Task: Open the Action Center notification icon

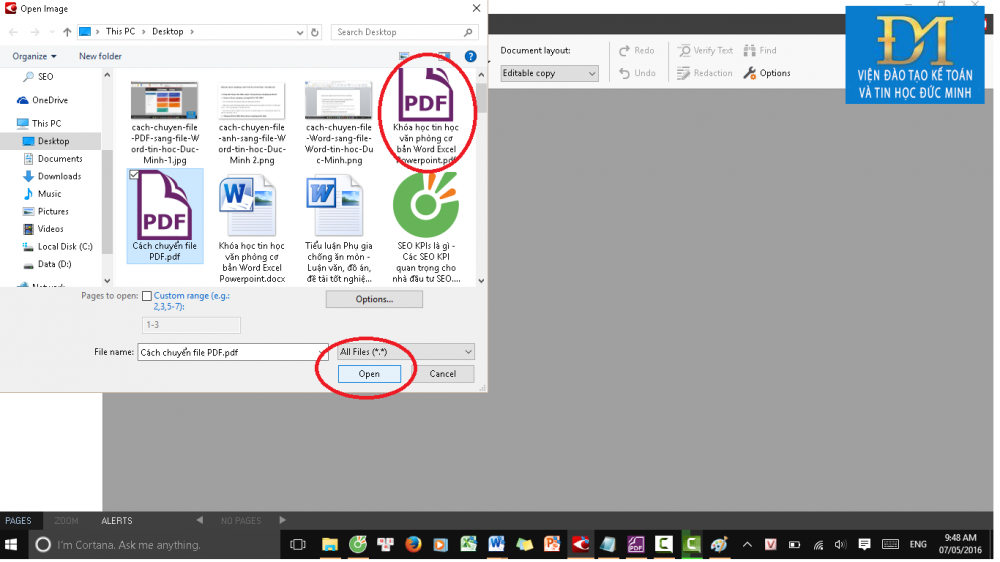Action: (x=864, y=545)
